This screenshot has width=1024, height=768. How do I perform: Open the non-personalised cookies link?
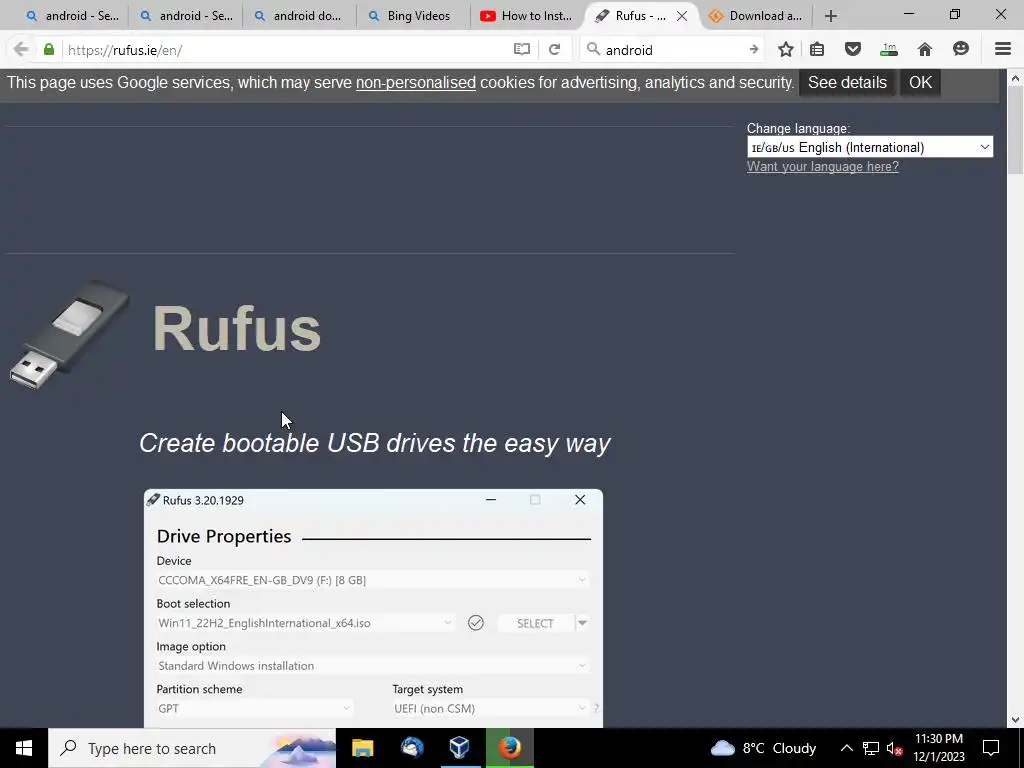415,83
